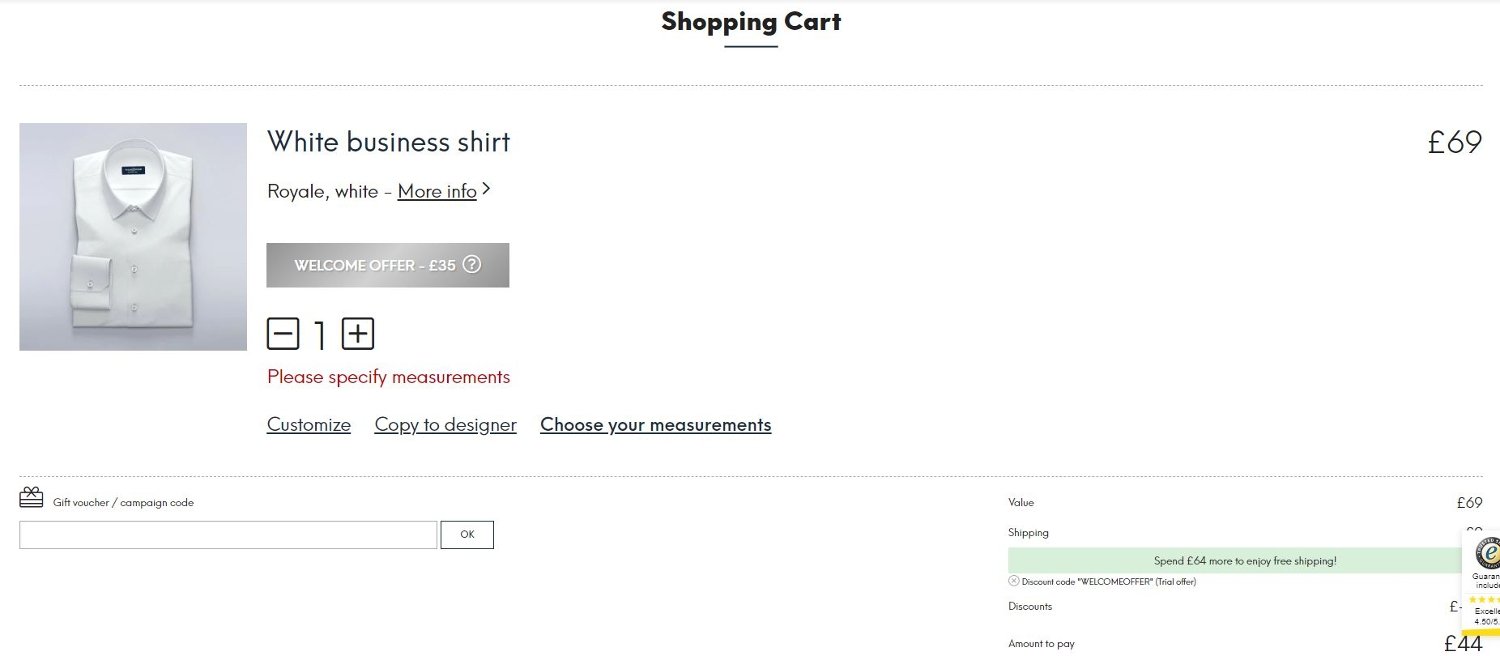The image size is (1500, 656).
Task: Click the free shipping green banner
Action: pos(1245,561)
